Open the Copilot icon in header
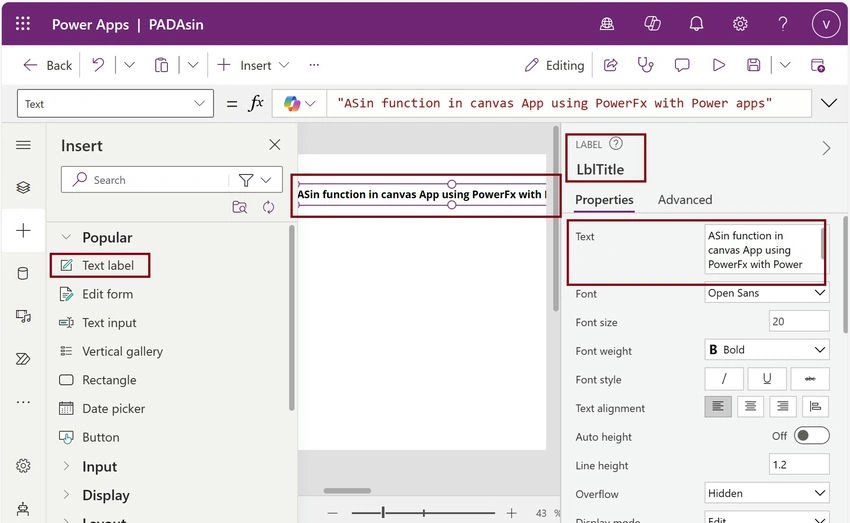Screen dimensions: 850x523 (x=652, y=24)
